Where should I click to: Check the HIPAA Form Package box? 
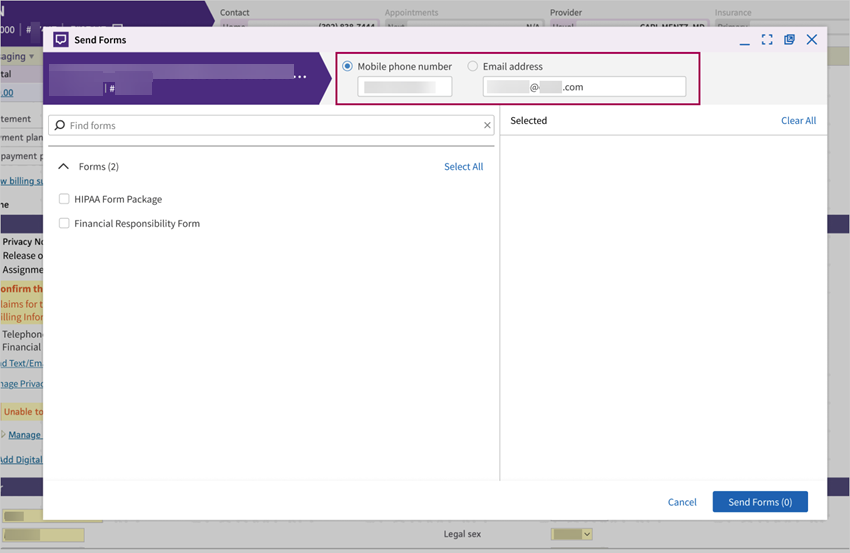click(64, 199)
